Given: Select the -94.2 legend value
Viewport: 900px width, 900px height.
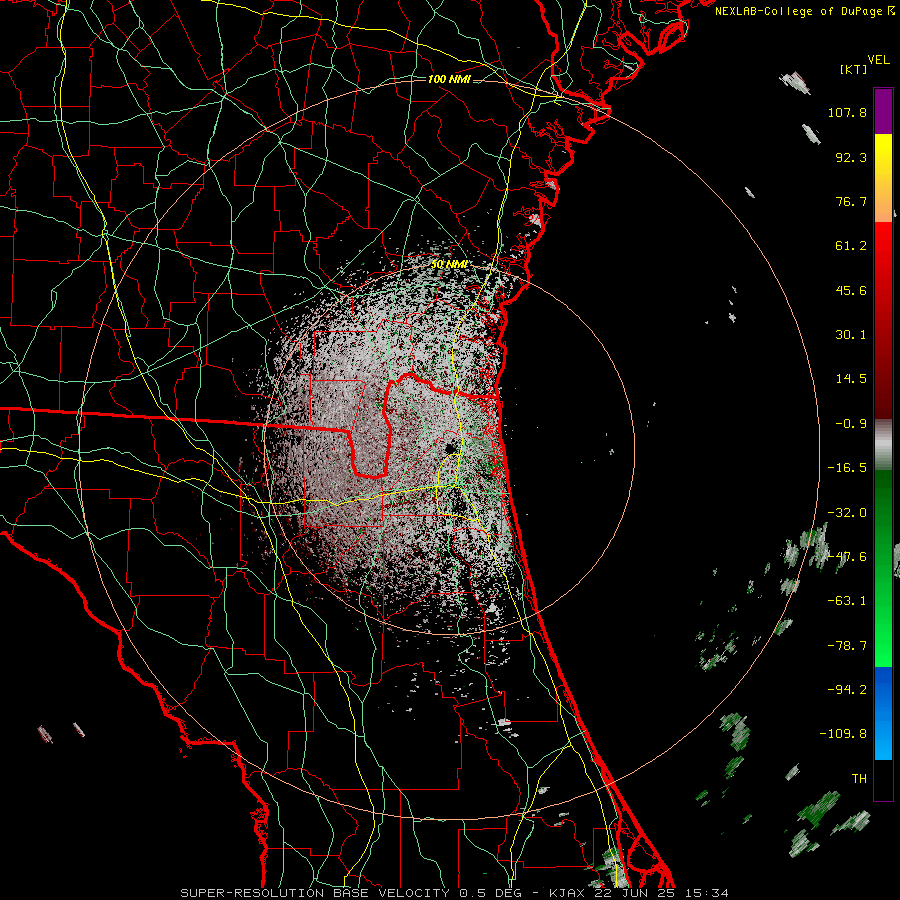Looking at the screenshot, I should (847, 690).
